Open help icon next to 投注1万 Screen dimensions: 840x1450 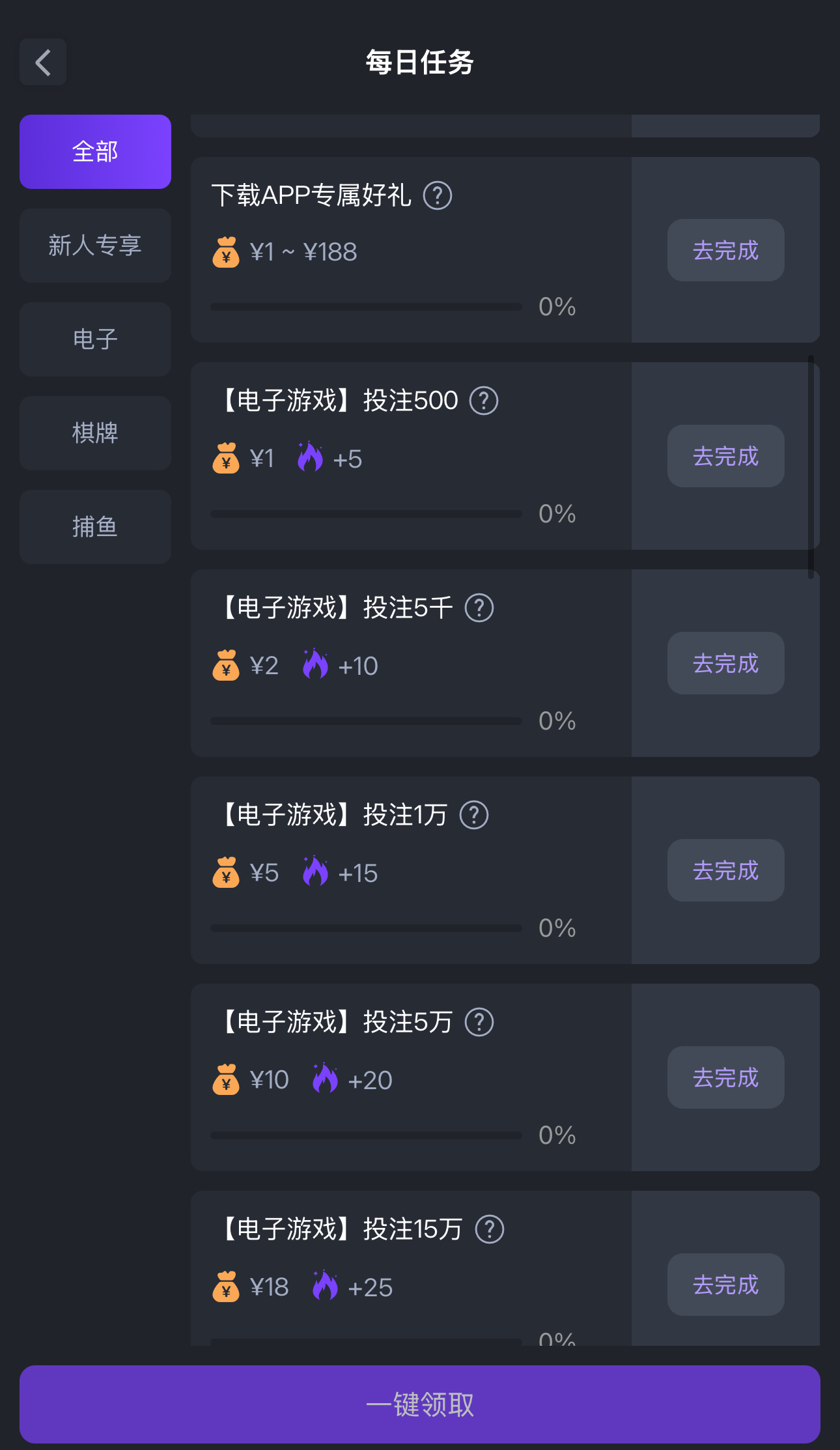pyautogui.click(x=474, y=815)
